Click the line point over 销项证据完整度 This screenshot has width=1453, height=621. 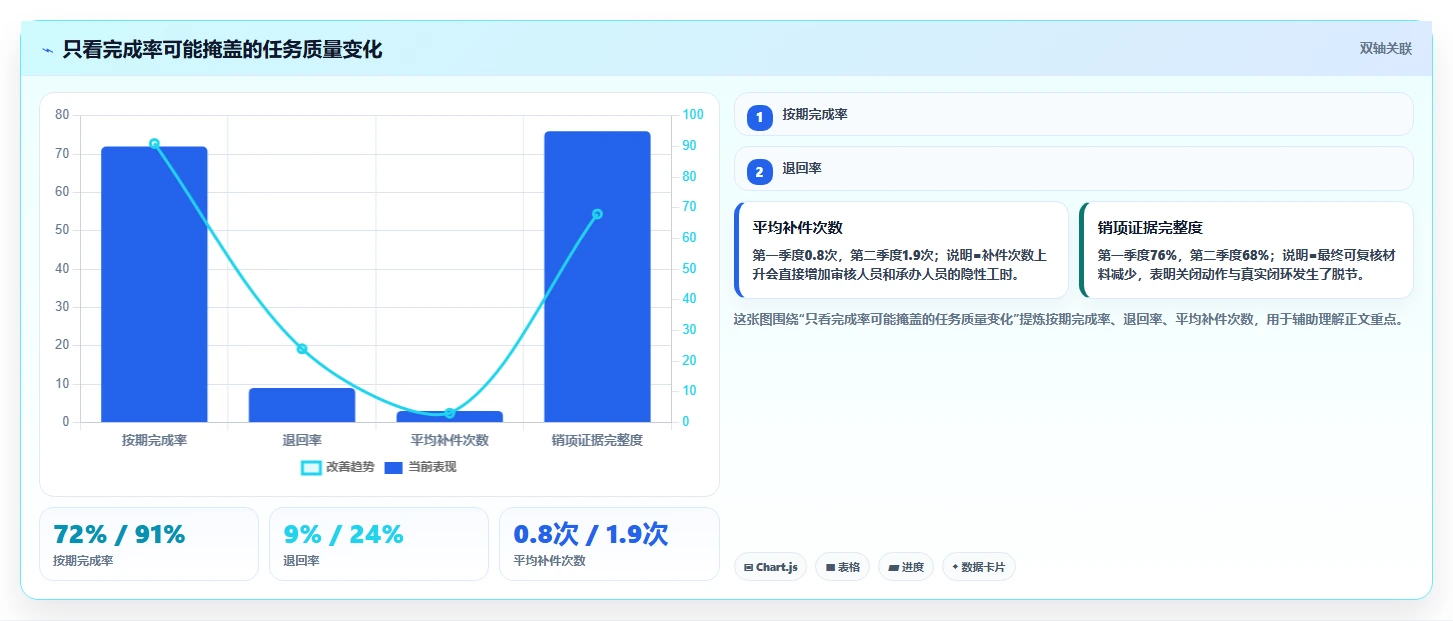click(x=597, y=214)
